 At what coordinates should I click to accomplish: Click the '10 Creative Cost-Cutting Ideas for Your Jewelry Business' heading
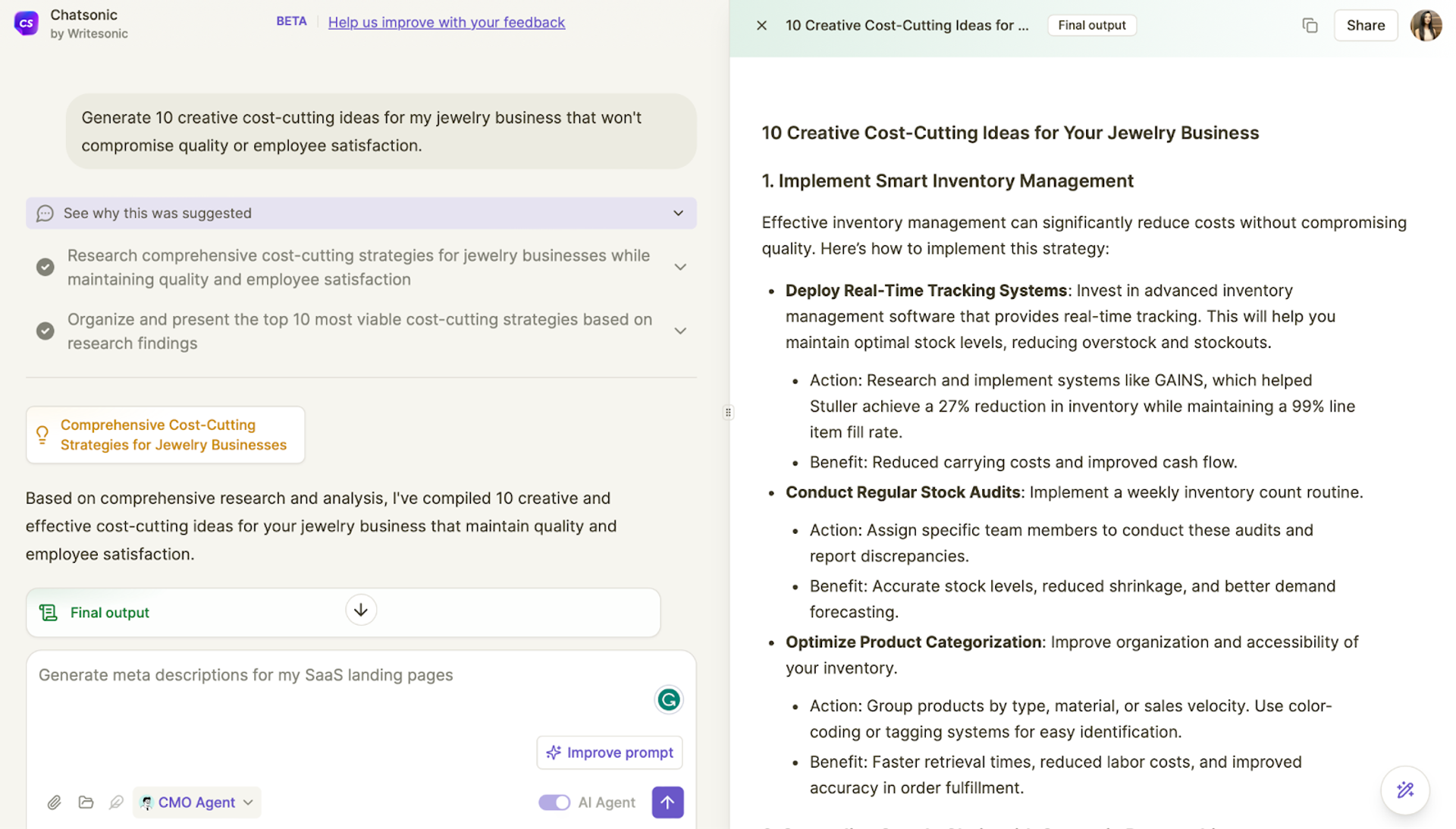[x=1010, y=133]
